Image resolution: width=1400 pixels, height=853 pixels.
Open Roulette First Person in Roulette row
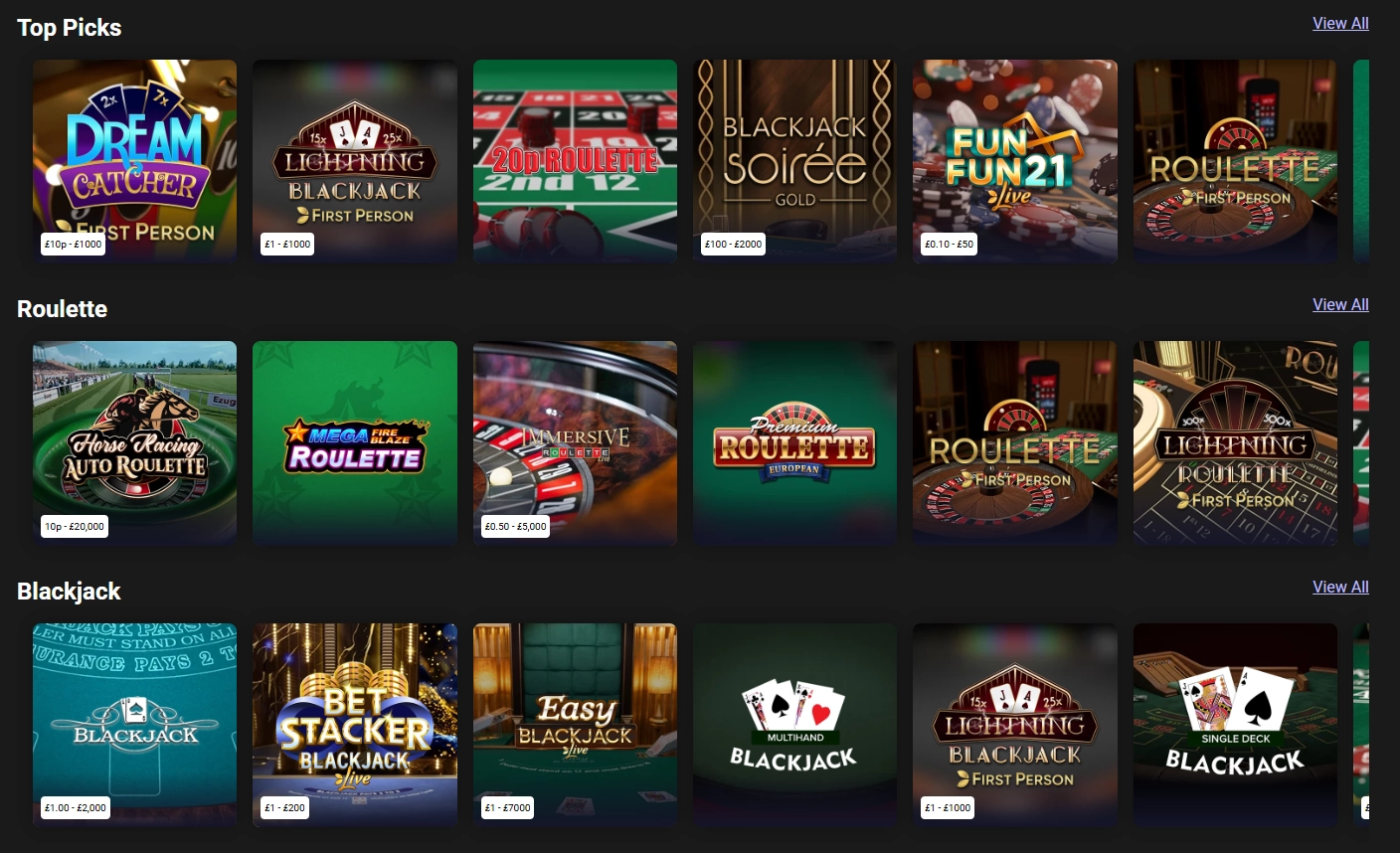click(1015, 443)
